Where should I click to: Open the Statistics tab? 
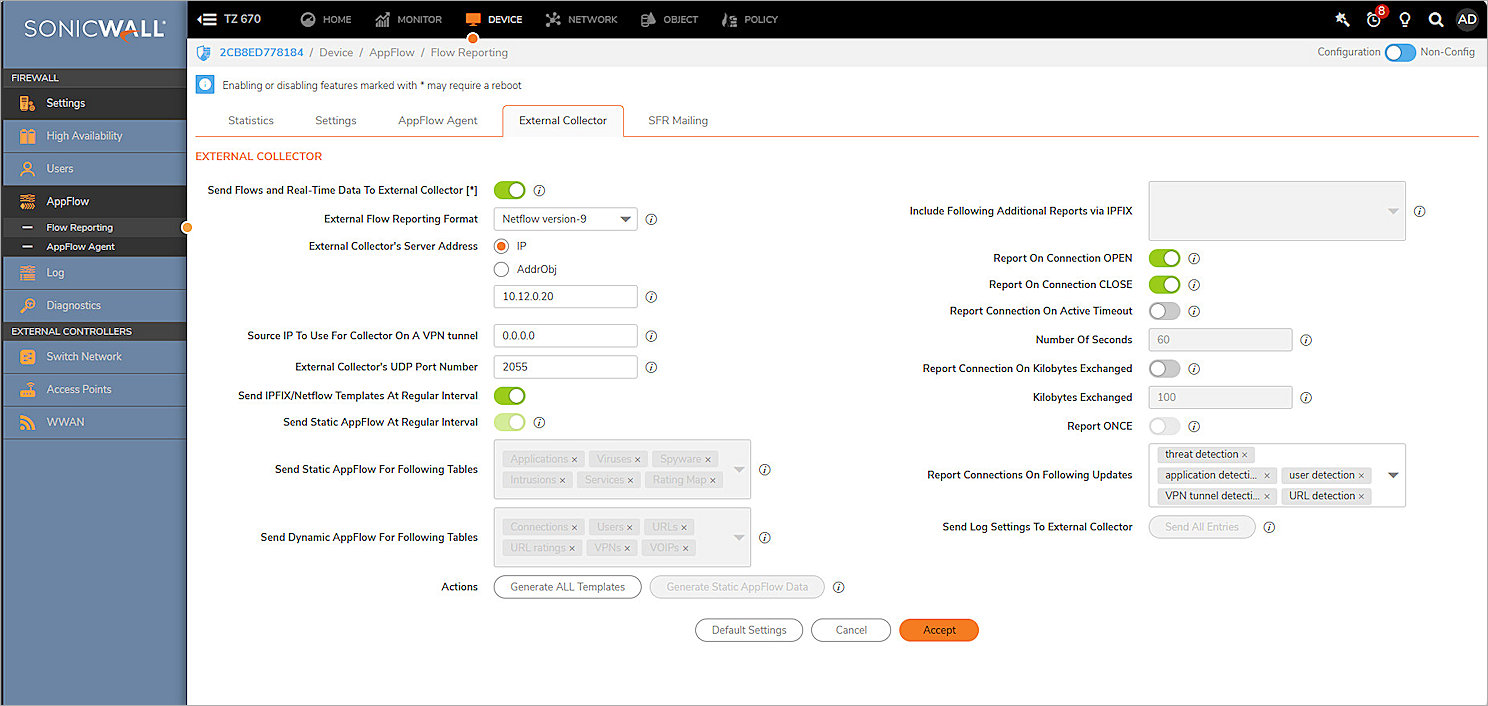coord(250,120)
